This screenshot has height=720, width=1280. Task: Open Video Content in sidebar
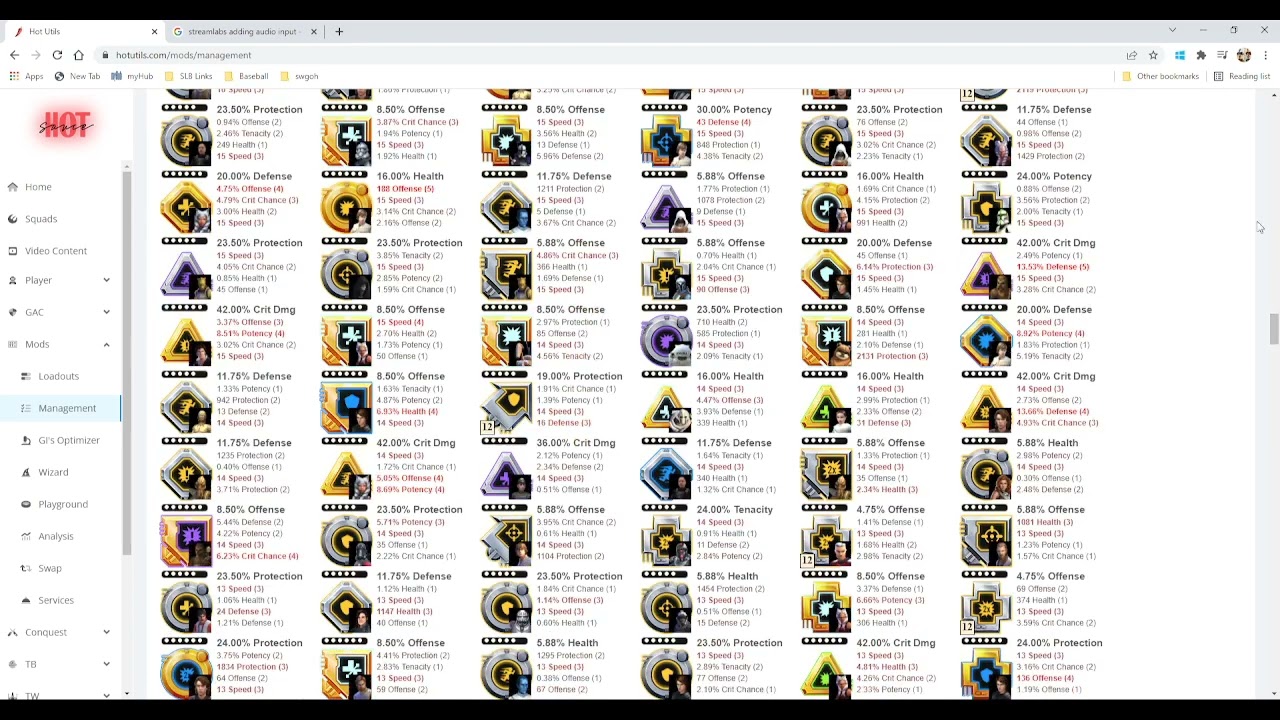pos(56,251)
